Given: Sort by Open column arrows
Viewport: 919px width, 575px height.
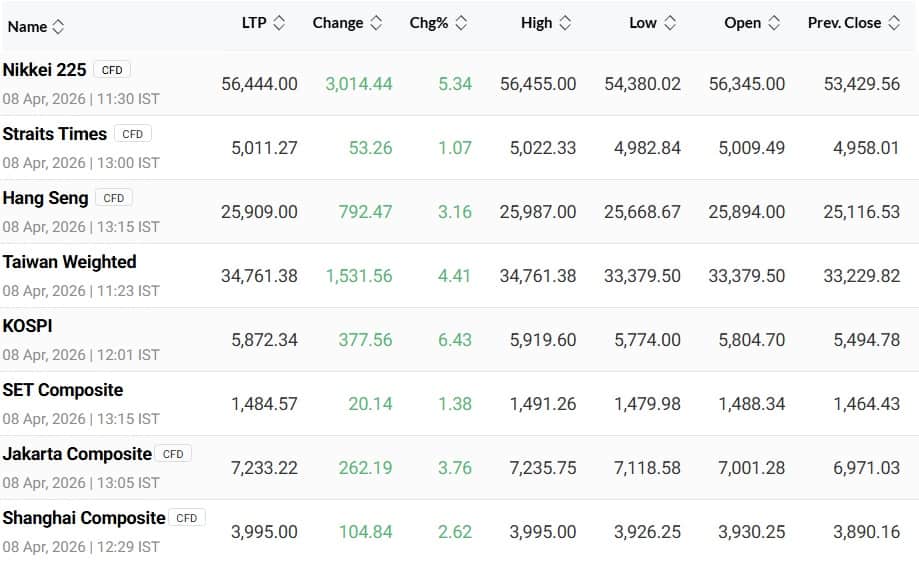Looking at the screenshot, I should (x=774, y=23).
